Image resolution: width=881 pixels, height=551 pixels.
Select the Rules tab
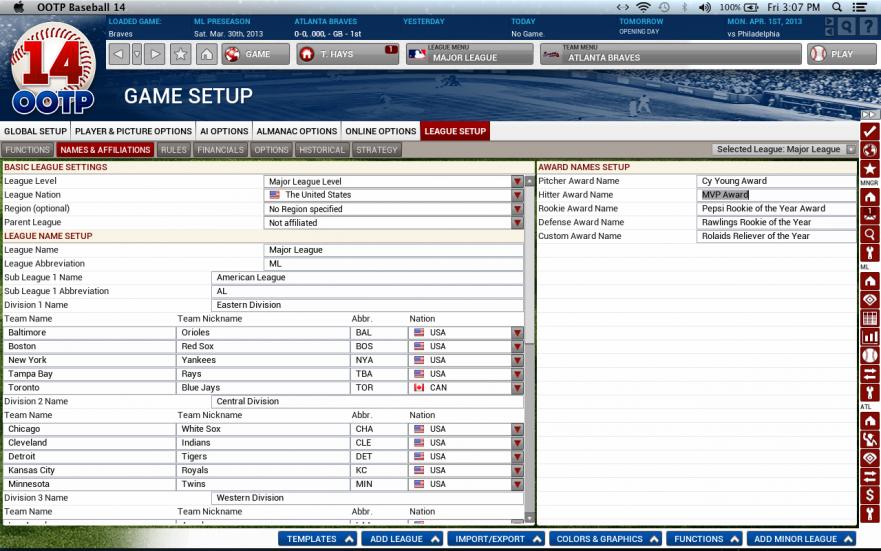pos(174,150)
